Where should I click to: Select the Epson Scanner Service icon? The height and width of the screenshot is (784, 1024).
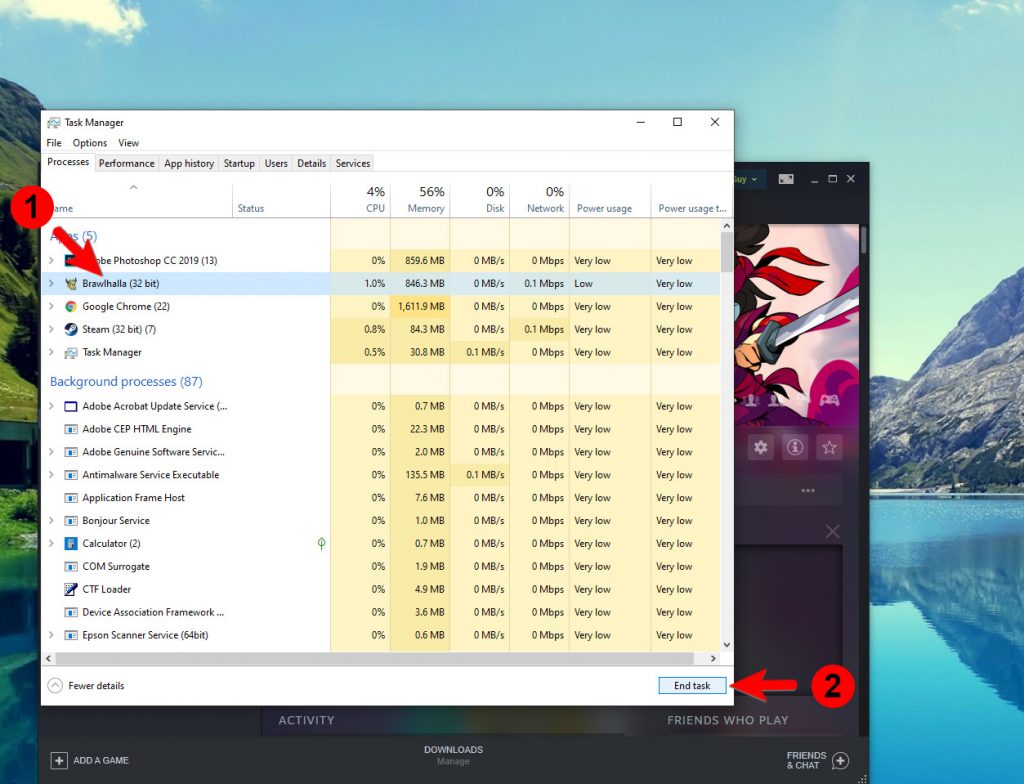(x=71, y=635)
